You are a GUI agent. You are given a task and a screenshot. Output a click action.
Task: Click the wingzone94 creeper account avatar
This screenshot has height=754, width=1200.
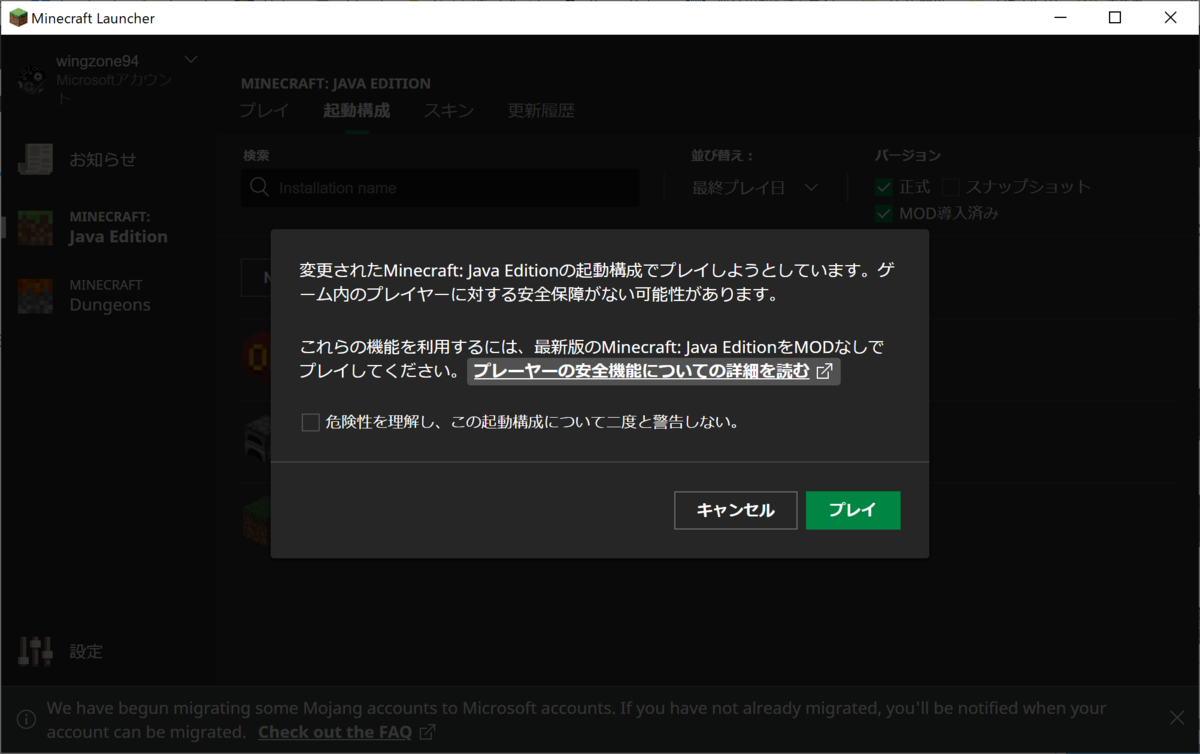tap(33, 78)
